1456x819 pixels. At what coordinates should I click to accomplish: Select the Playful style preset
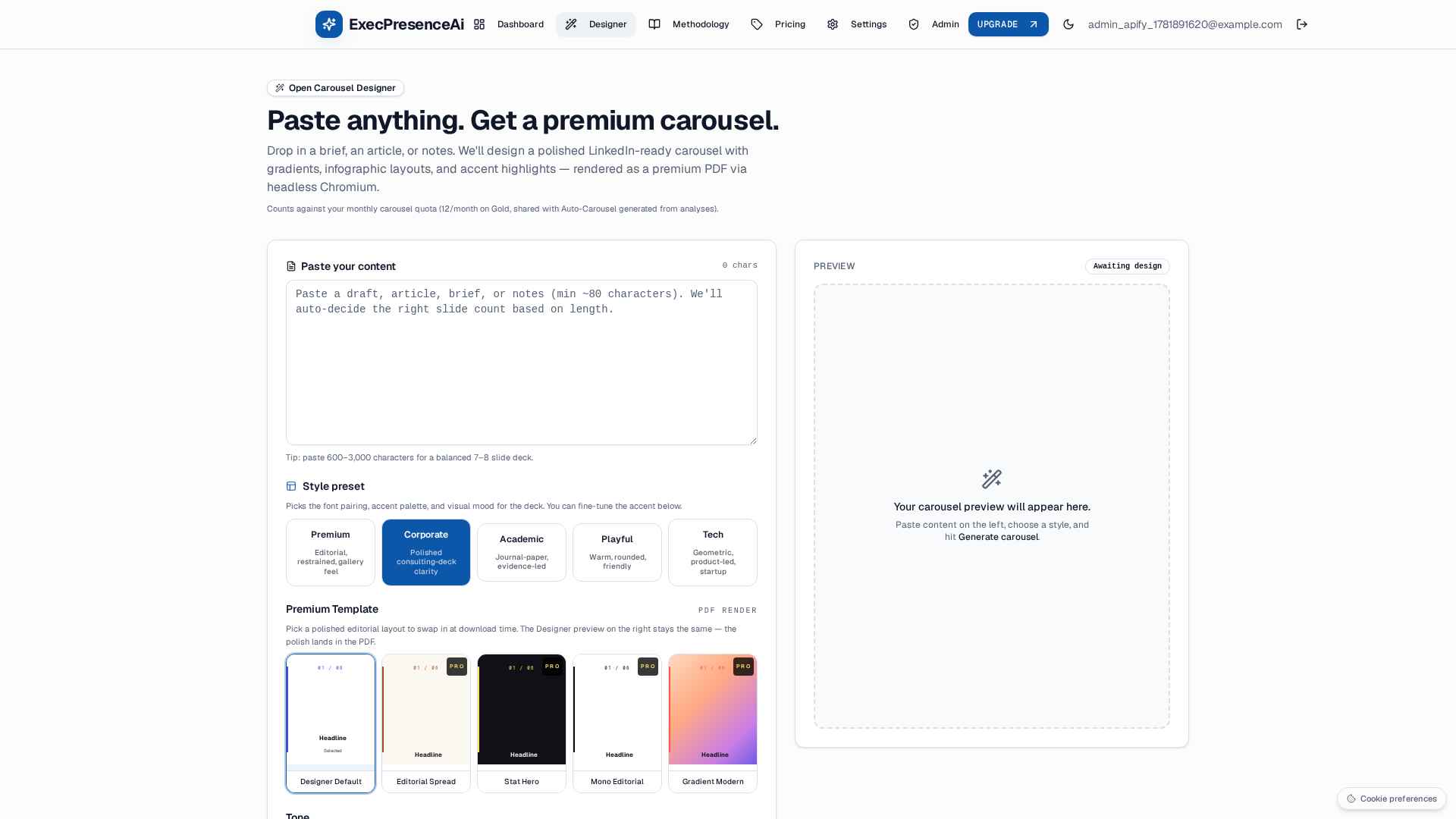point(617,552)
